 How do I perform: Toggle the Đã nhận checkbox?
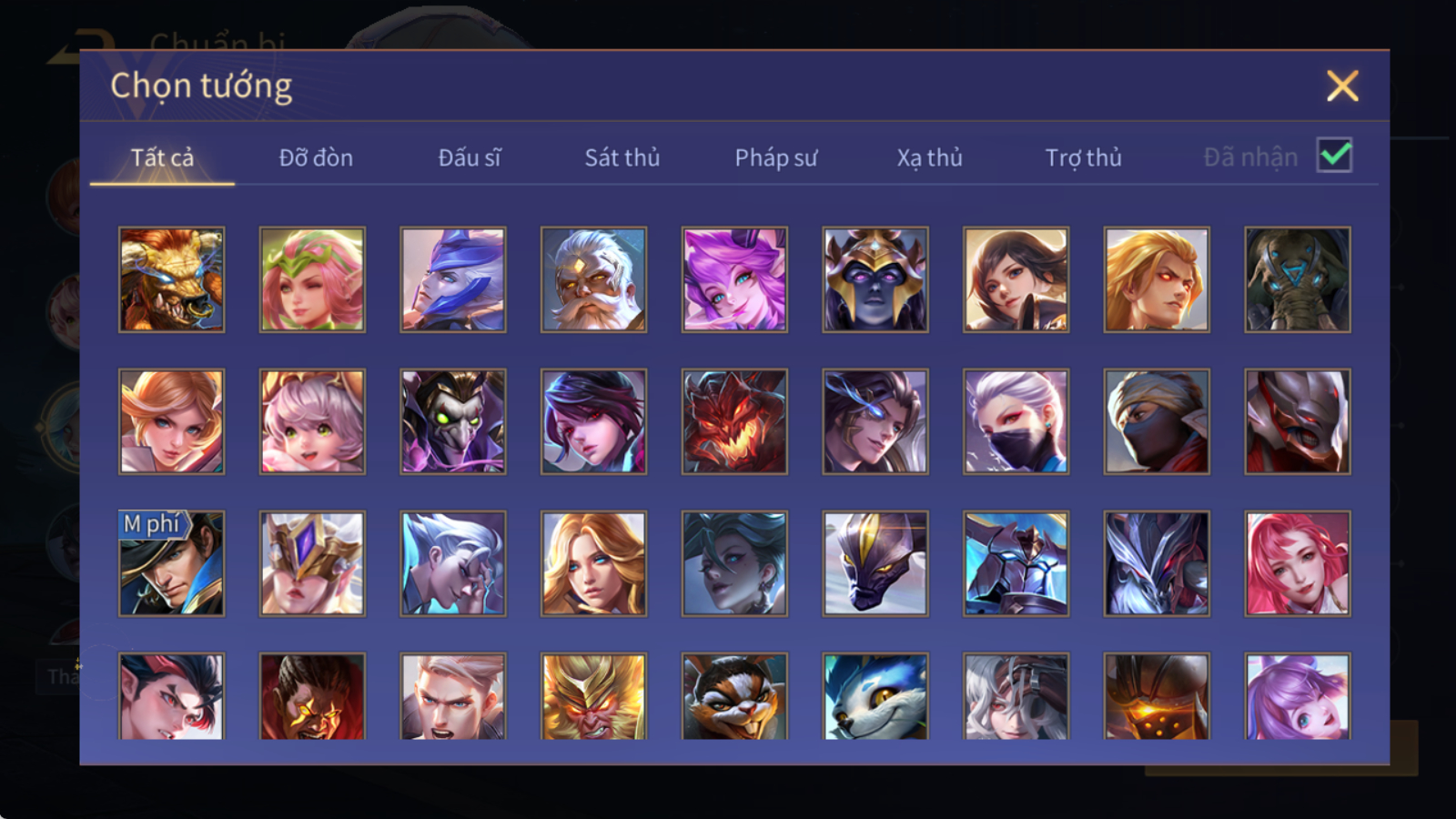tap(1334, 156)
